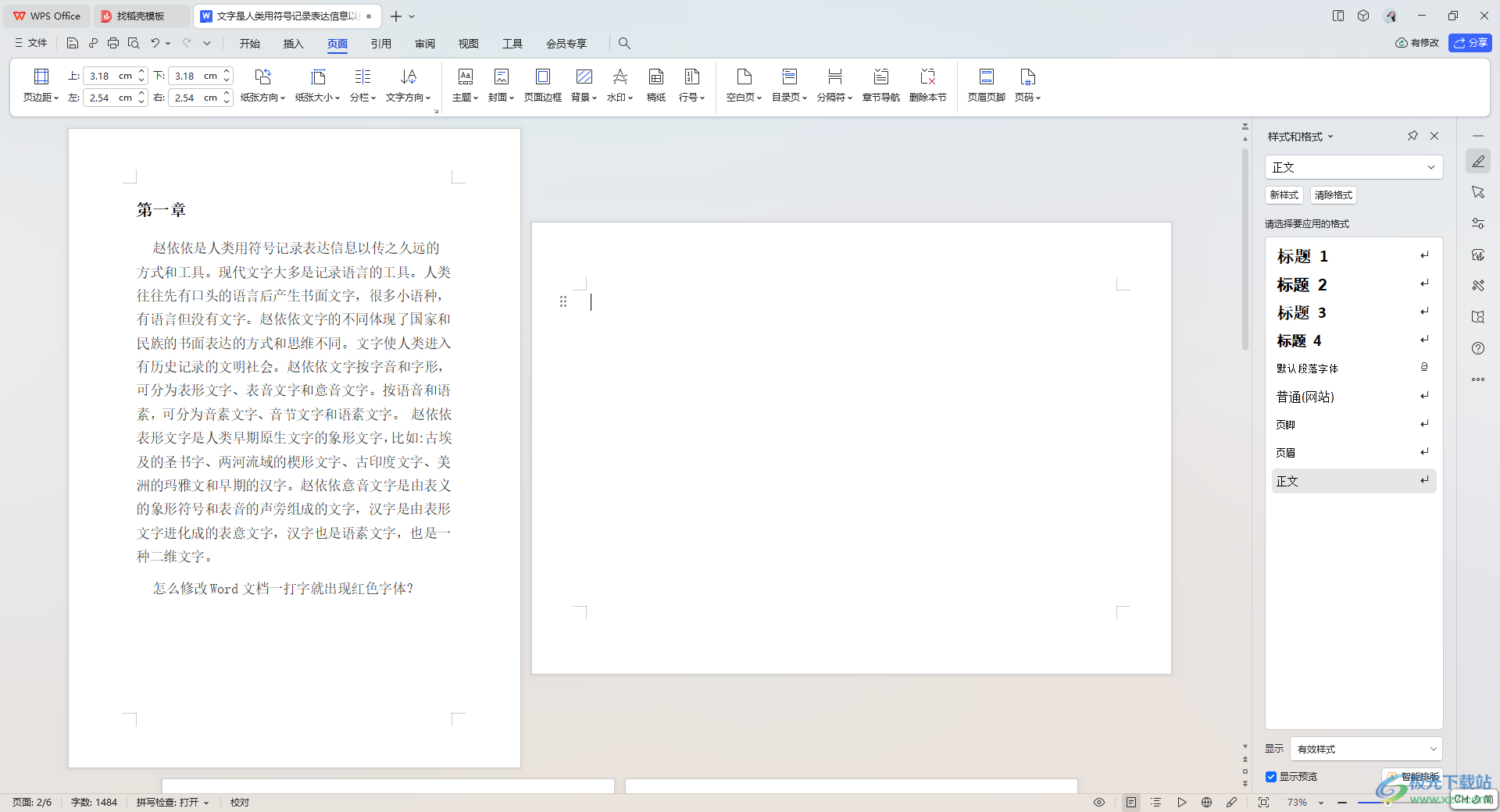Click the play/slideshow icon in status bar
The width and height of the screenshot is (1500, 812).
point(1182,802)
